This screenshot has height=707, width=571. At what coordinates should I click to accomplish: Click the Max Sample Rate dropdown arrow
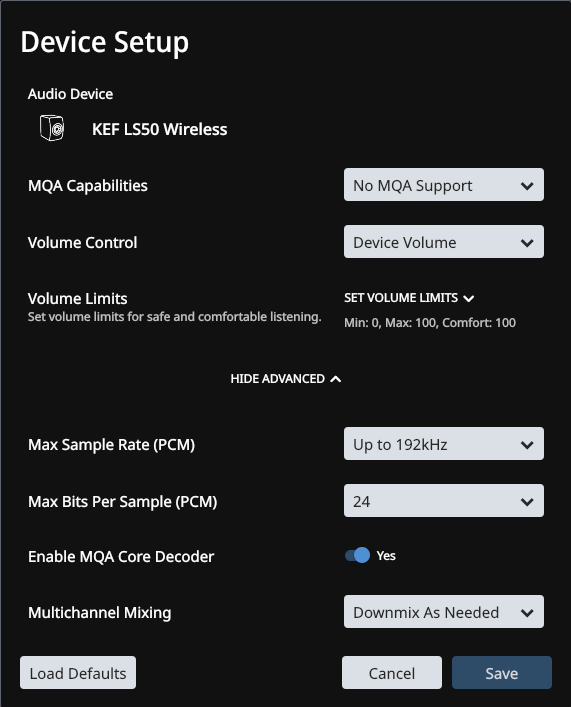[x=527, y=445]
